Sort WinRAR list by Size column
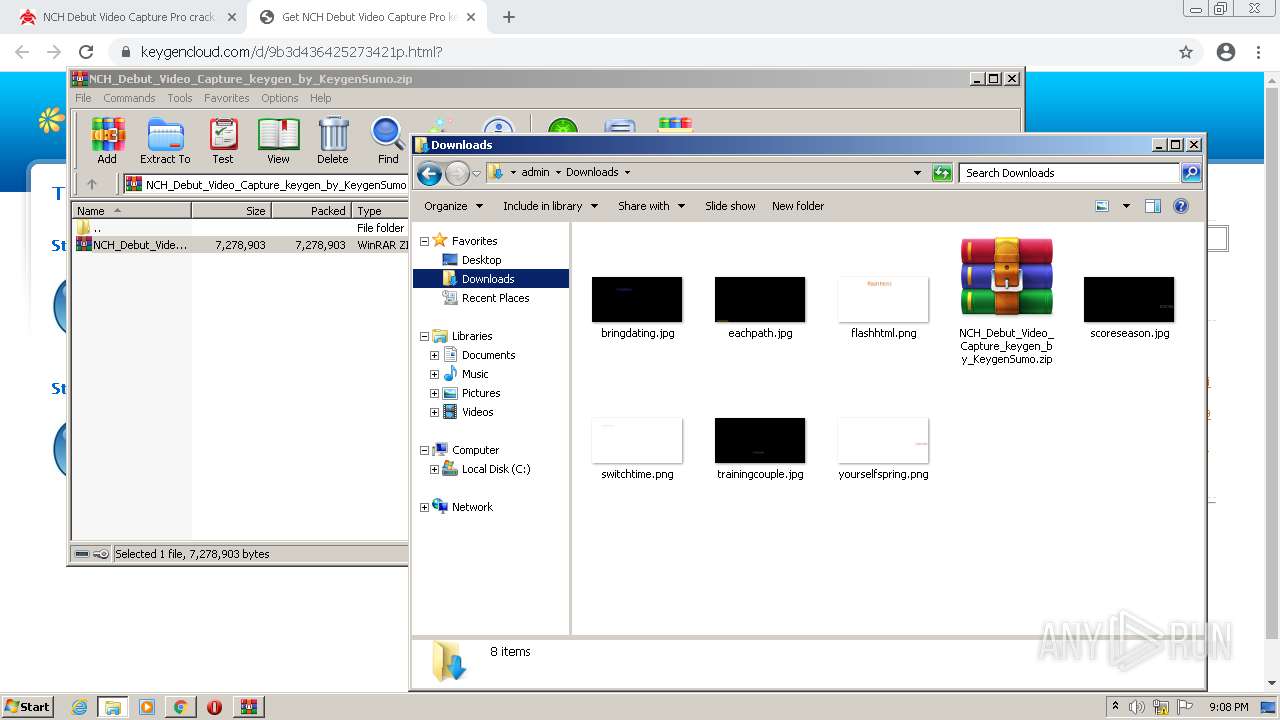The width and height of the screenshot is (1280, 720). click(x=231, y=211)
